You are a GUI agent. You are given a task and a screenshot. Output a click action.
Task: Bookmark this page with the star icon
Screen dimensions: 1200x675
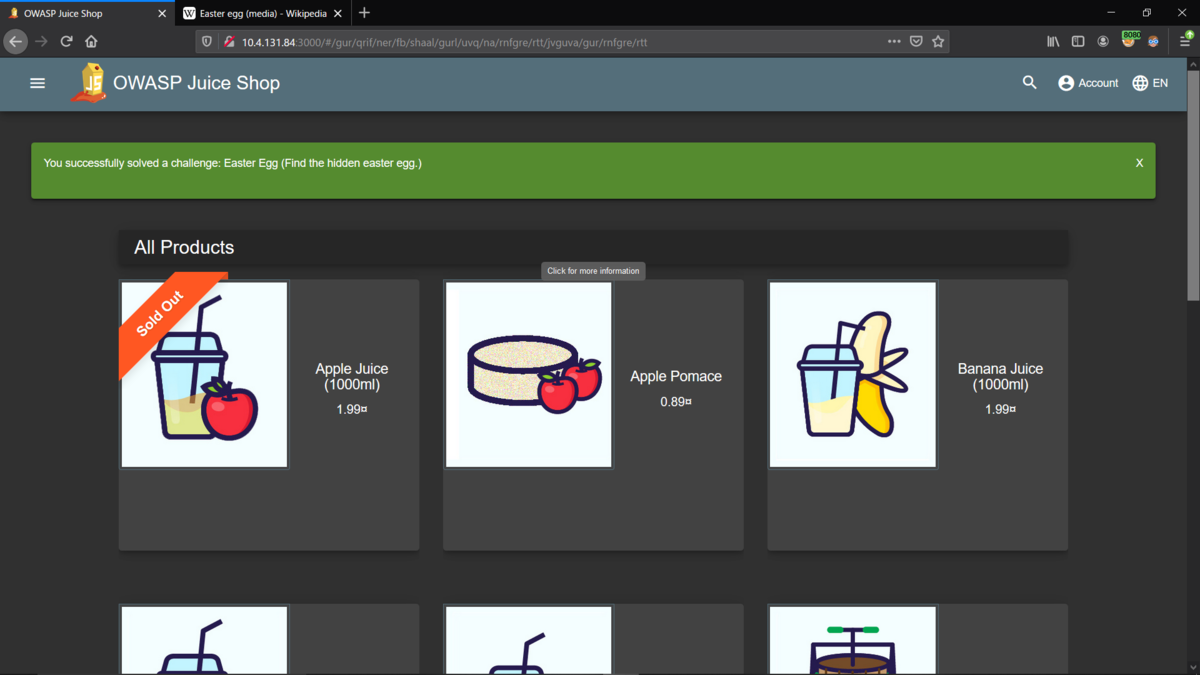[x=938, y=41]
